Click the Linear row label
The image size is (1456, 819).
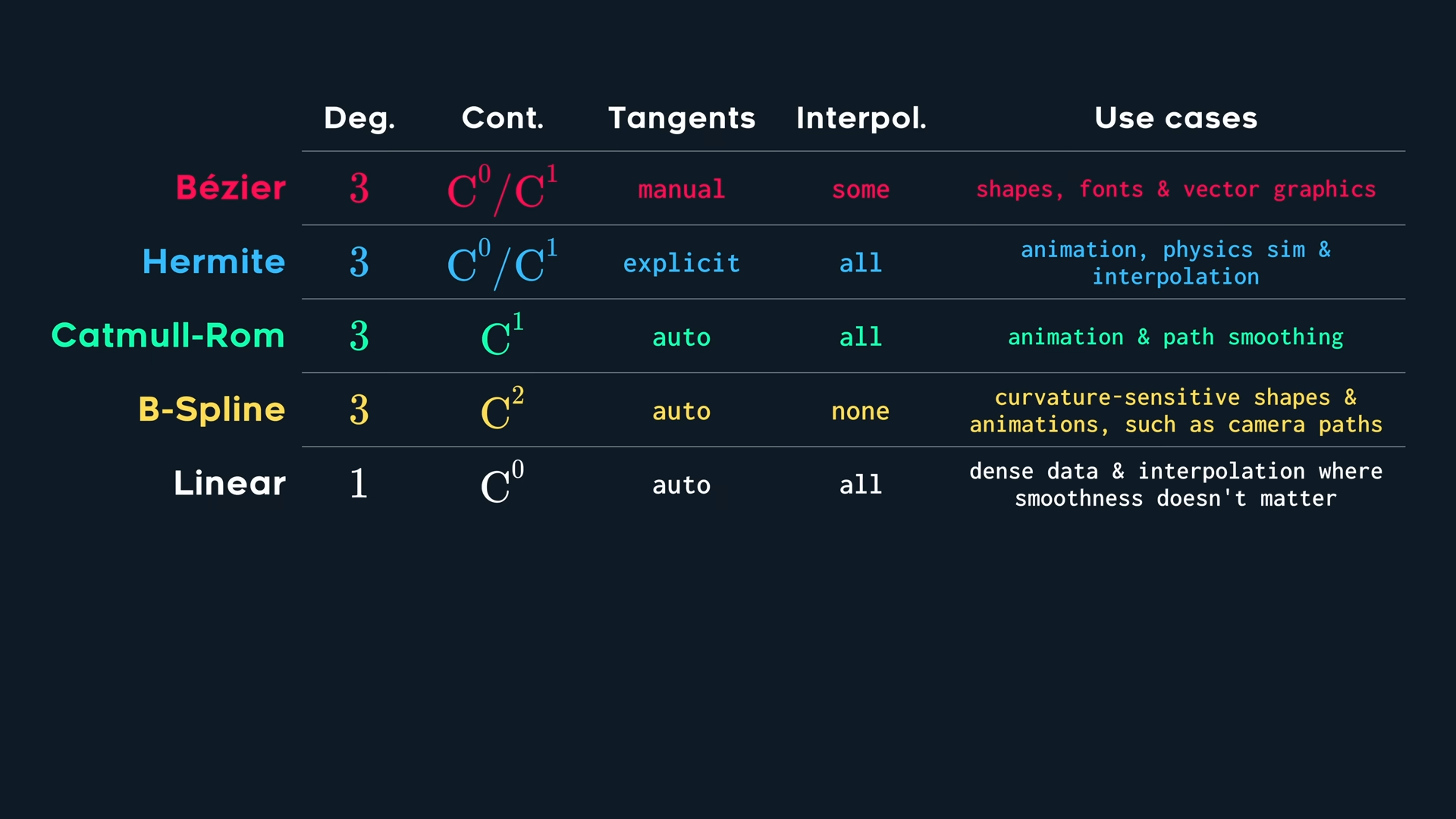tap(229, 483)
